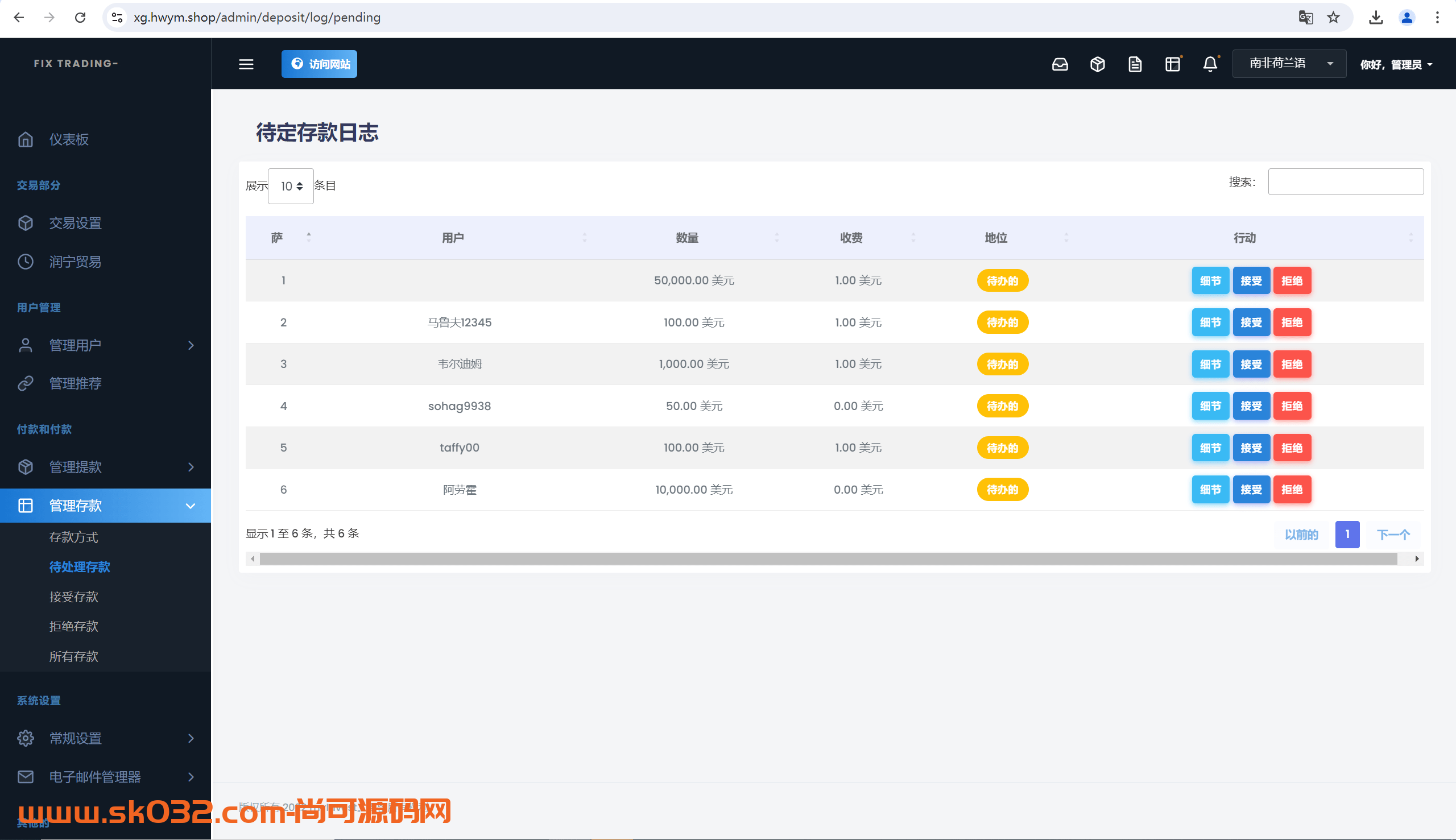Go to 仪表板 dashboard

(x=69, y=139)
